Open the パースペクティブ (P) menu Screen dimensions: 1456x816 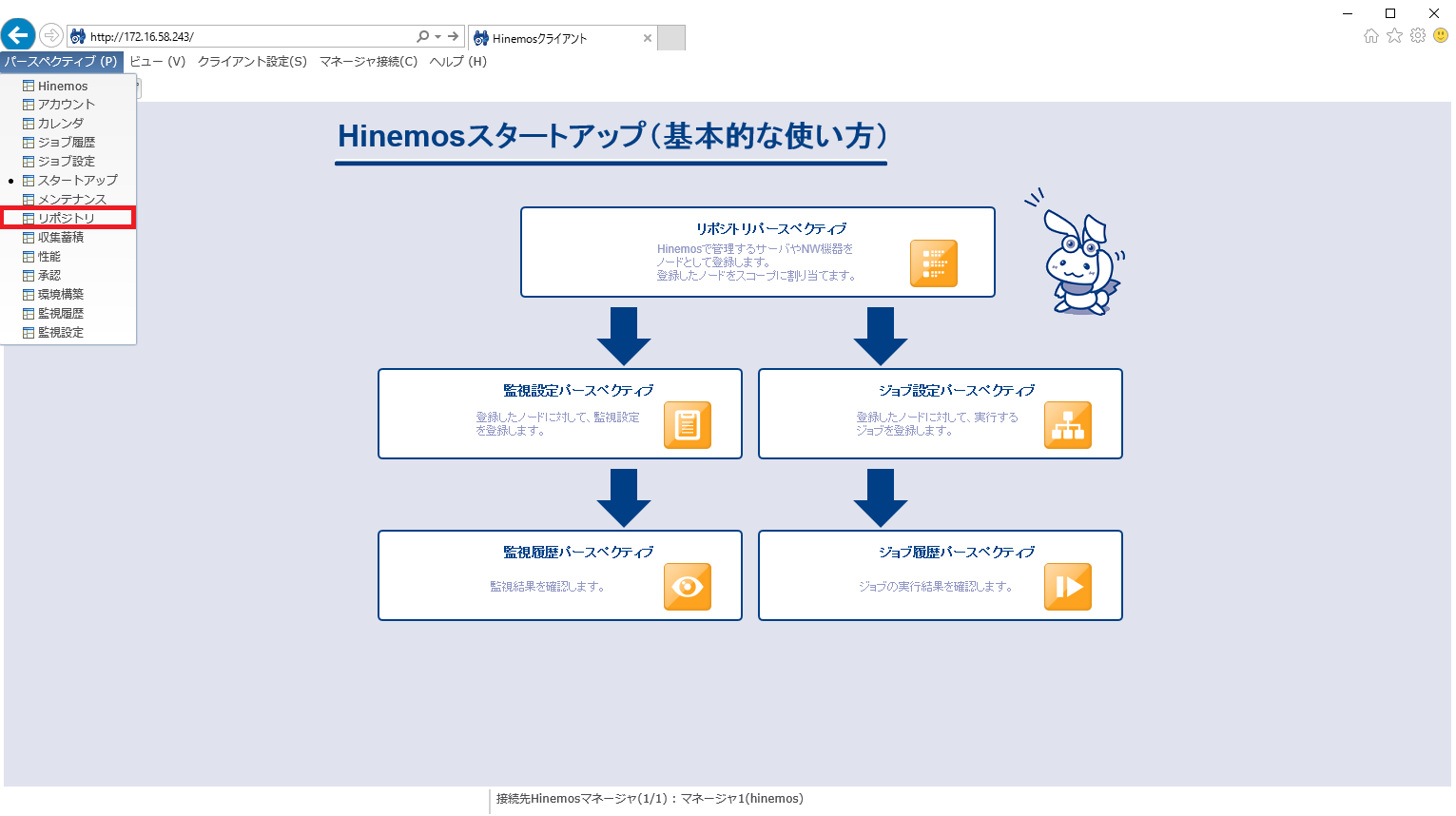click(x=61, y=61)
